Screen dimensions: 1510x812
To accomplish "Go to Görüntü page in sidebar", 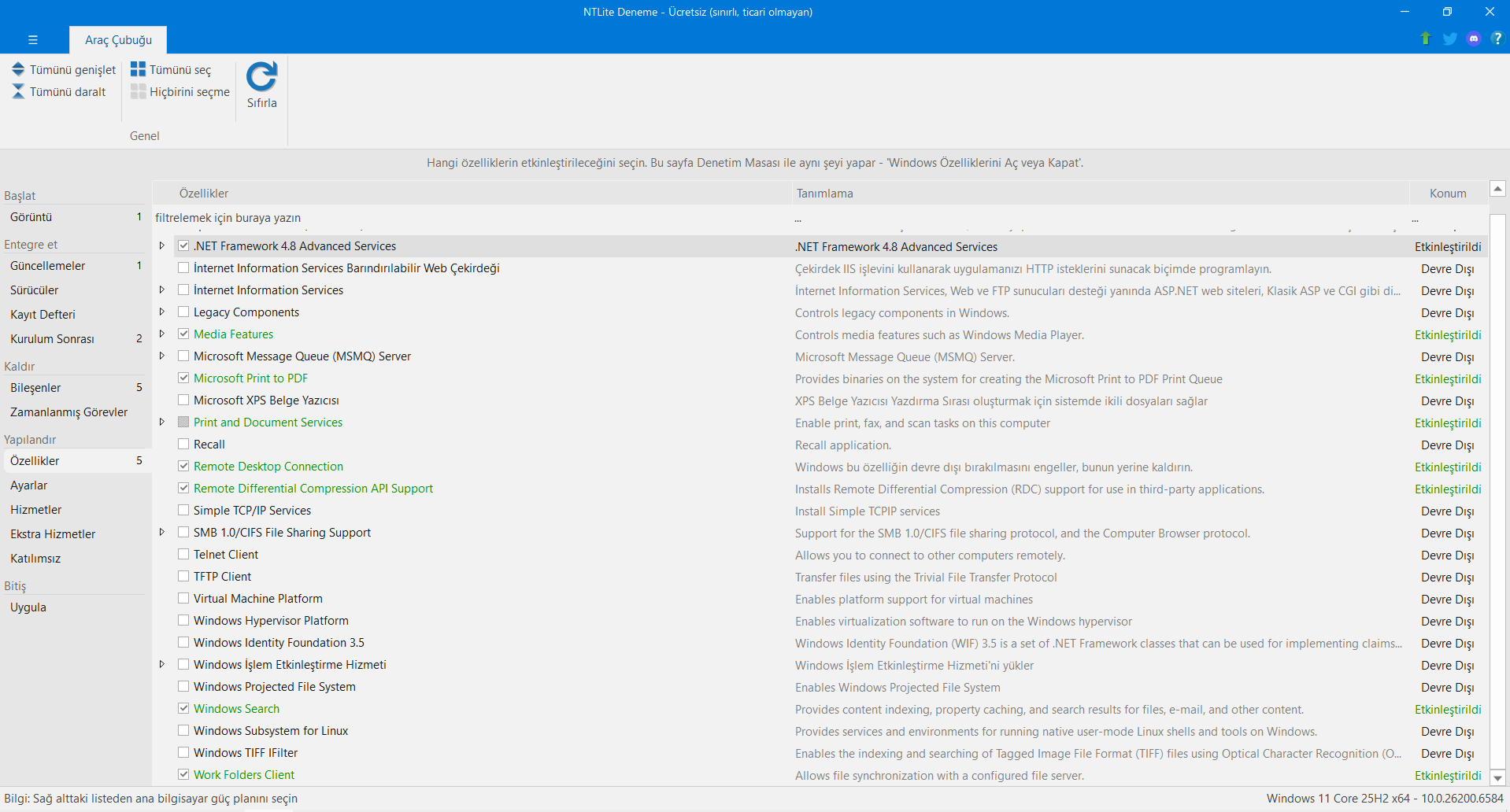I will (x=75, y=217).
